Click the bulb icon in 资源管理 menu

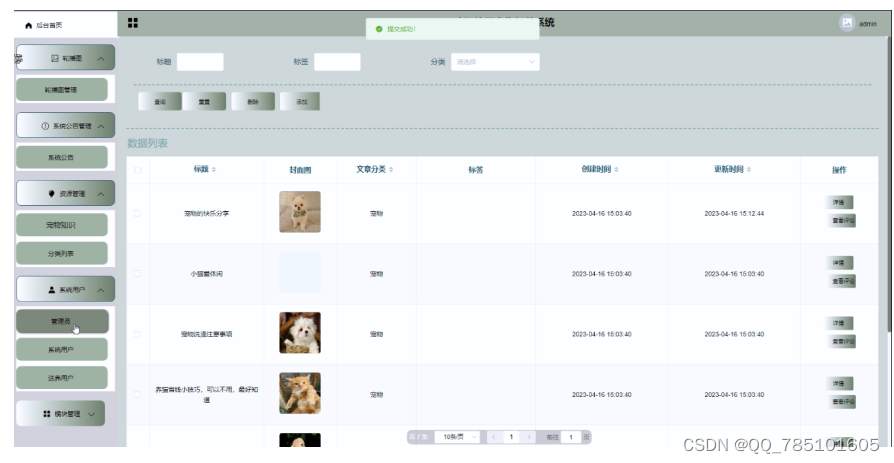point(51,194)
